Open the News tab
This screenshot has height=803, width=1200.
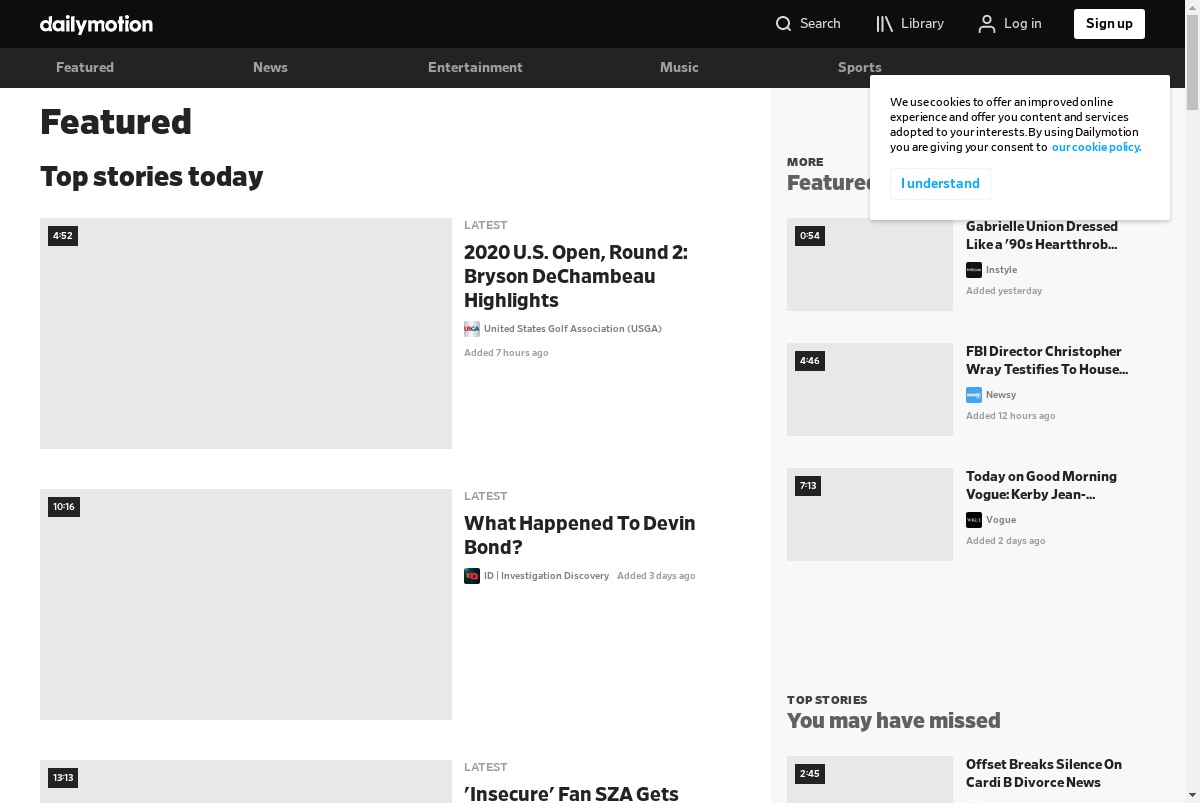pyautogui.click(x=270, y=68)
